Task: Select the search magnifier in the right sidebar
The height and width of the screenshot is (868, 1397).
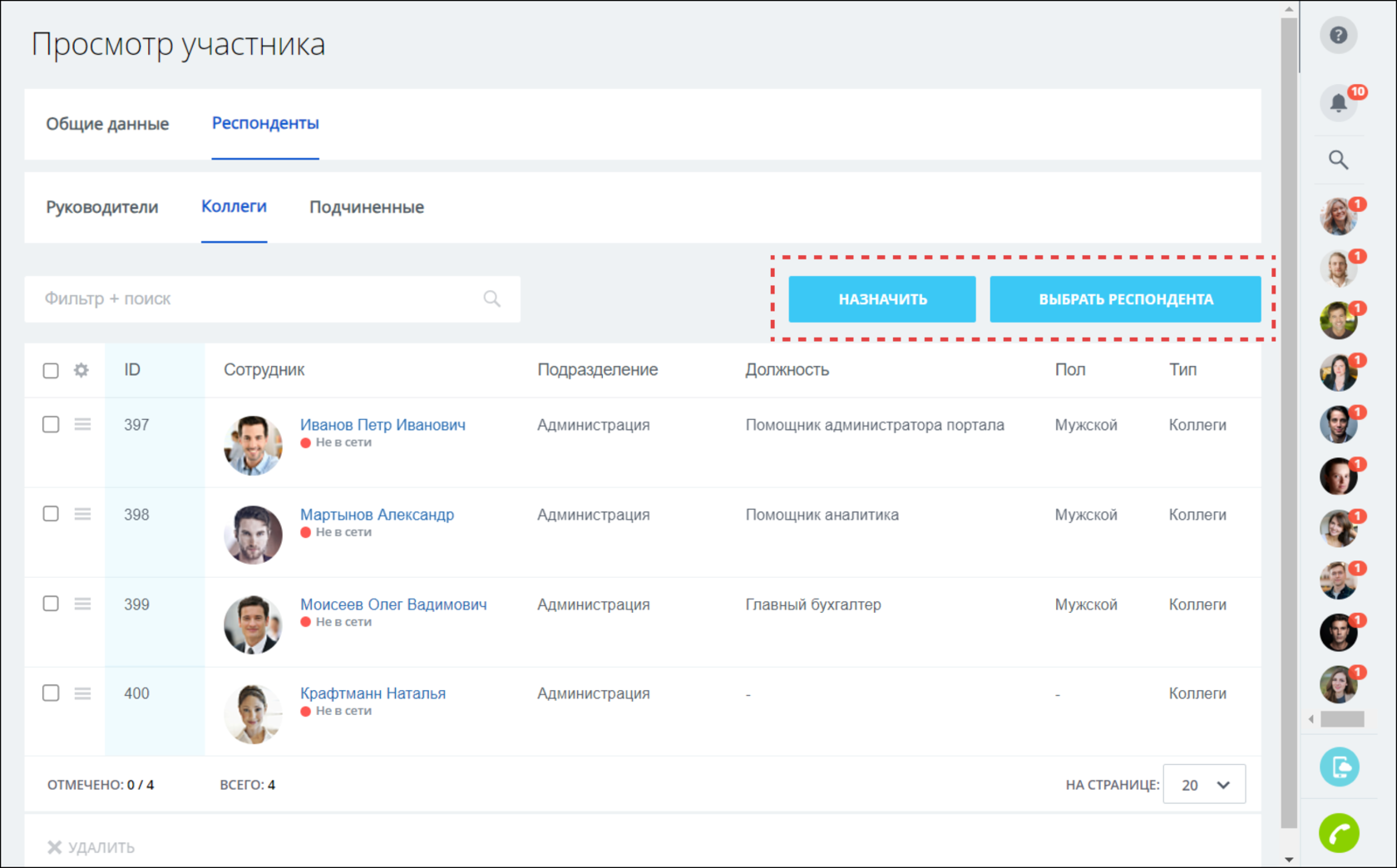Action: coord(1339,160)
